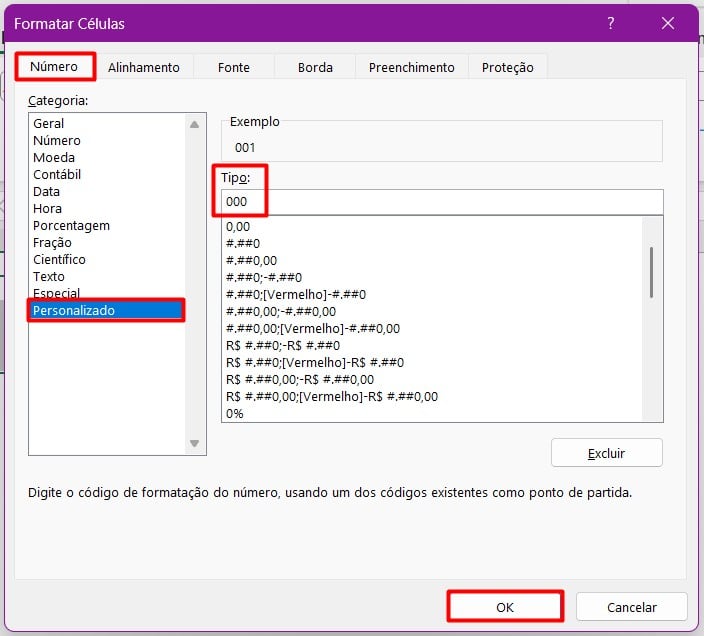704x636 pixels.
Task: Close the Formatar Células dialog
Action: click(x=668, y=23)
